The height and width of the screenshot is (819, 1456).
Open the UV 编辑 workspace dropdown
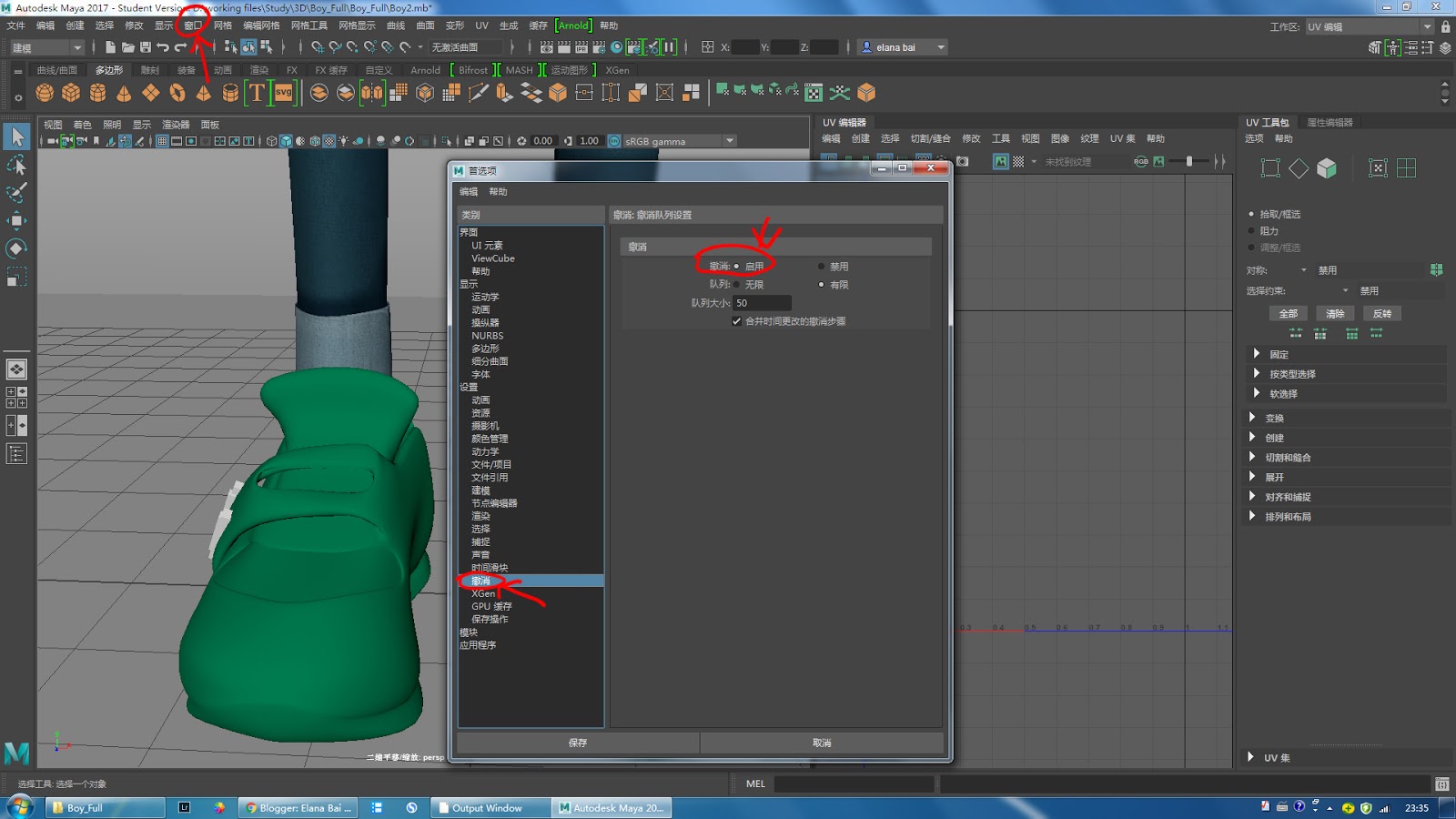1370,26
